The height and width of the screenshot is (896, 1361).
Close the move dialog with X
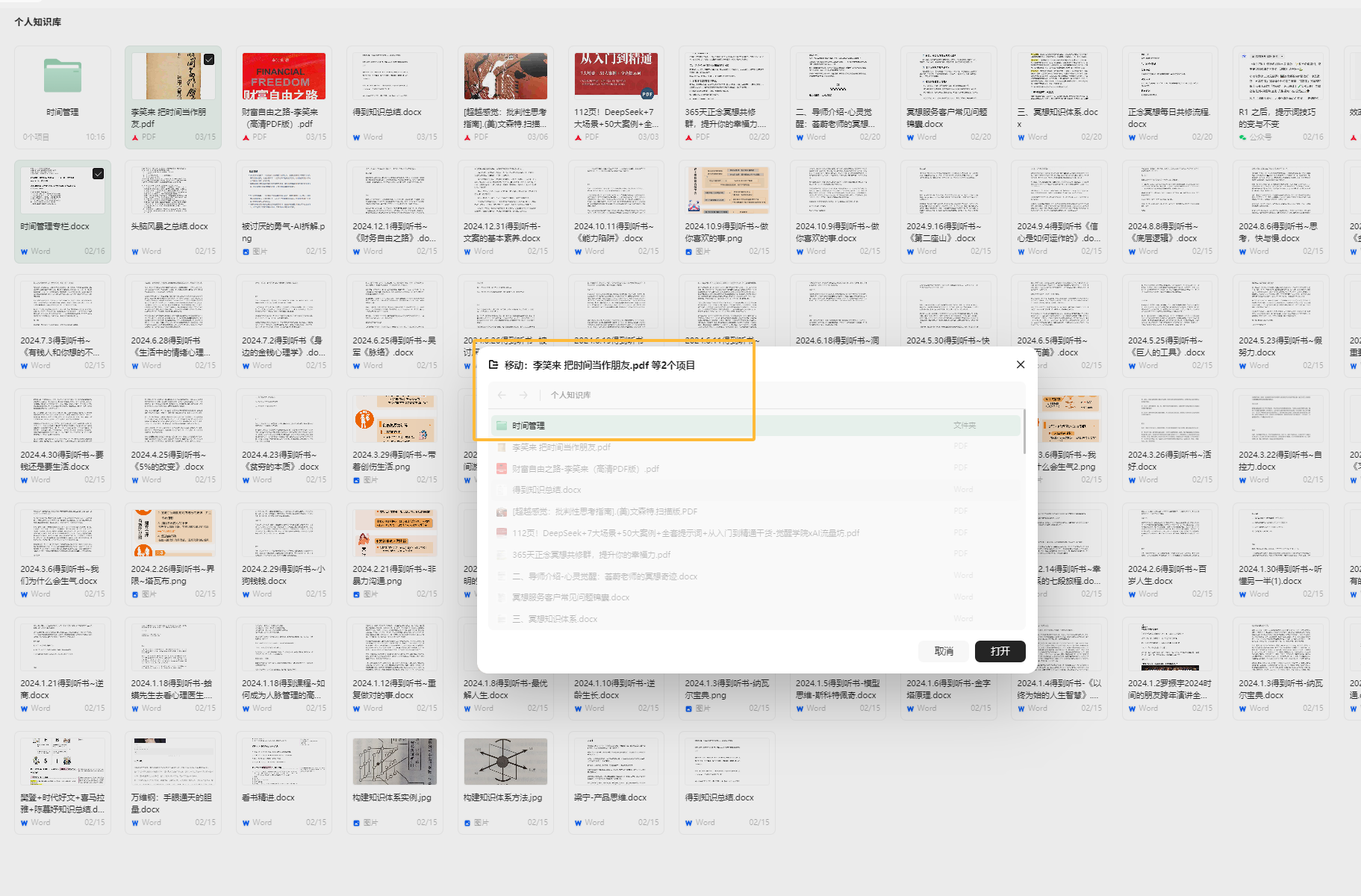point(1021,364)
